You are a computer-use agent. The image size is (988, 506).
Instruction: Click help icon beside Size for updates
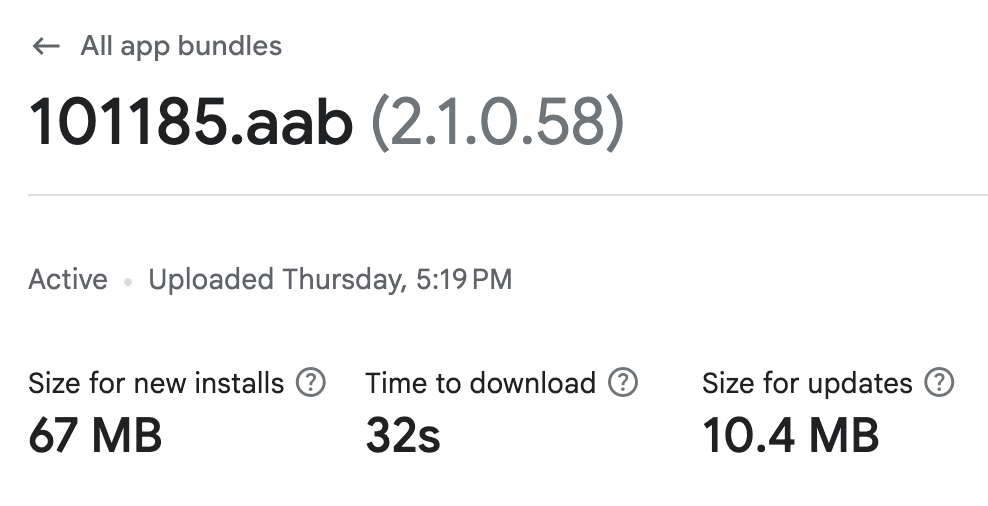click(939, 382)
